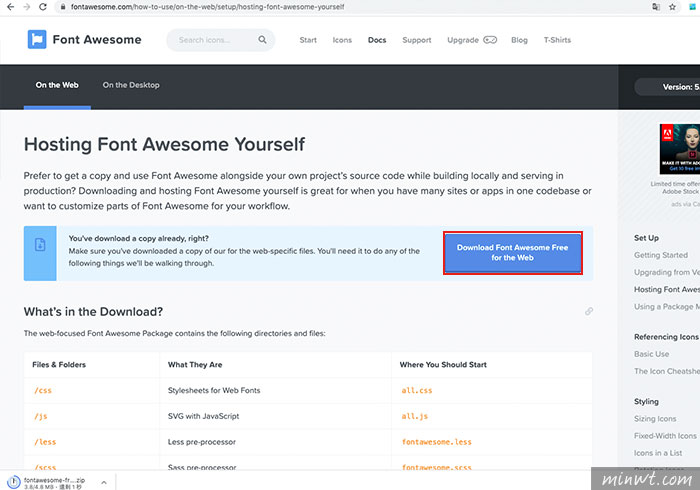This screenshot has height=490, width=700.
Task: Click the Where You Should Start header
Action: (x=443, y=365)
